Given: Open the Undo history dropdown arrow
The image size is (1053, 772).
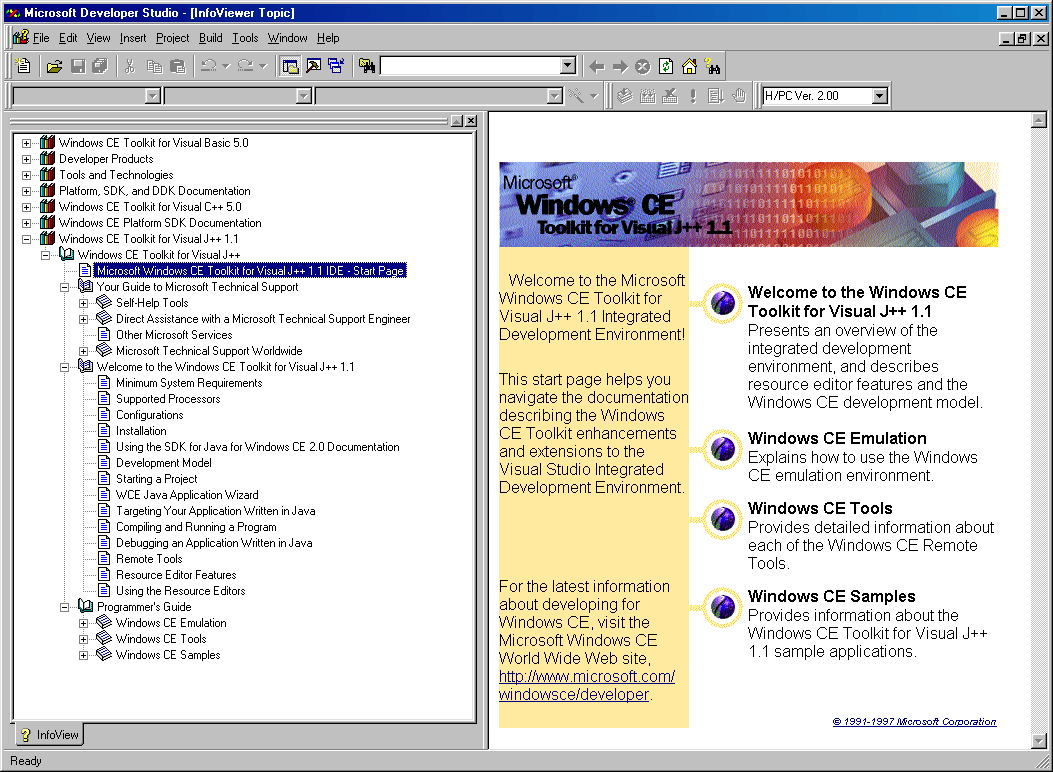Looking at the screenshot, I should (226, 66).
